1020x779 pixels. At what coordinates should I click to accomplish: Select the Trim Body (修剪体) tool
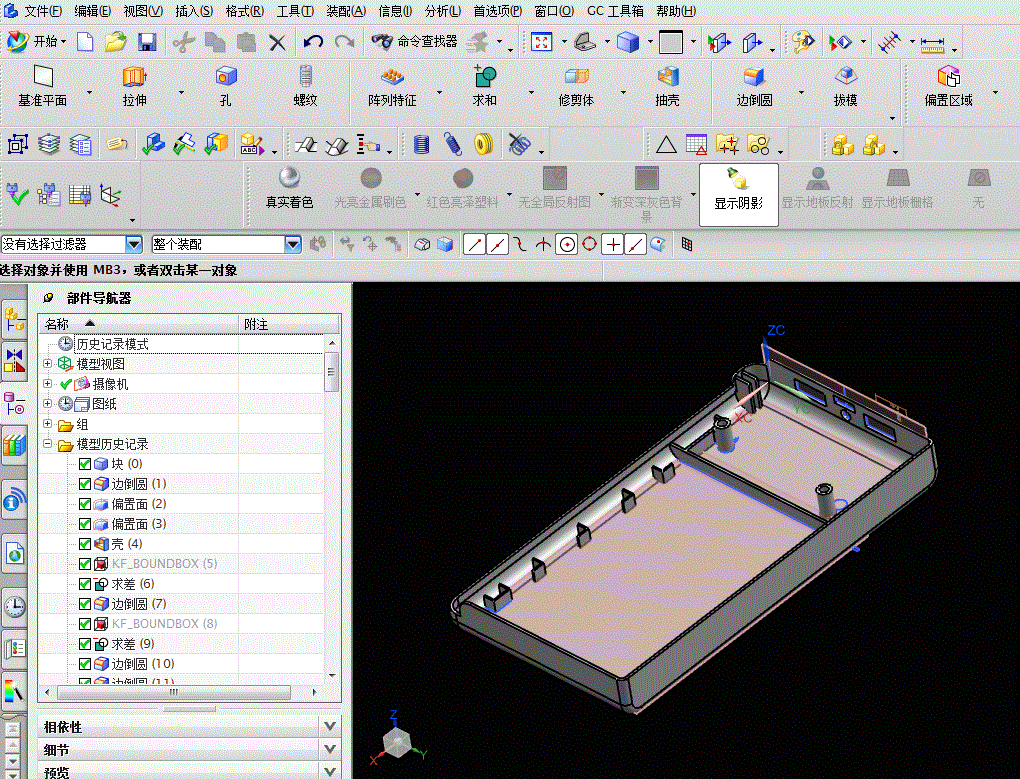(576, 86)
